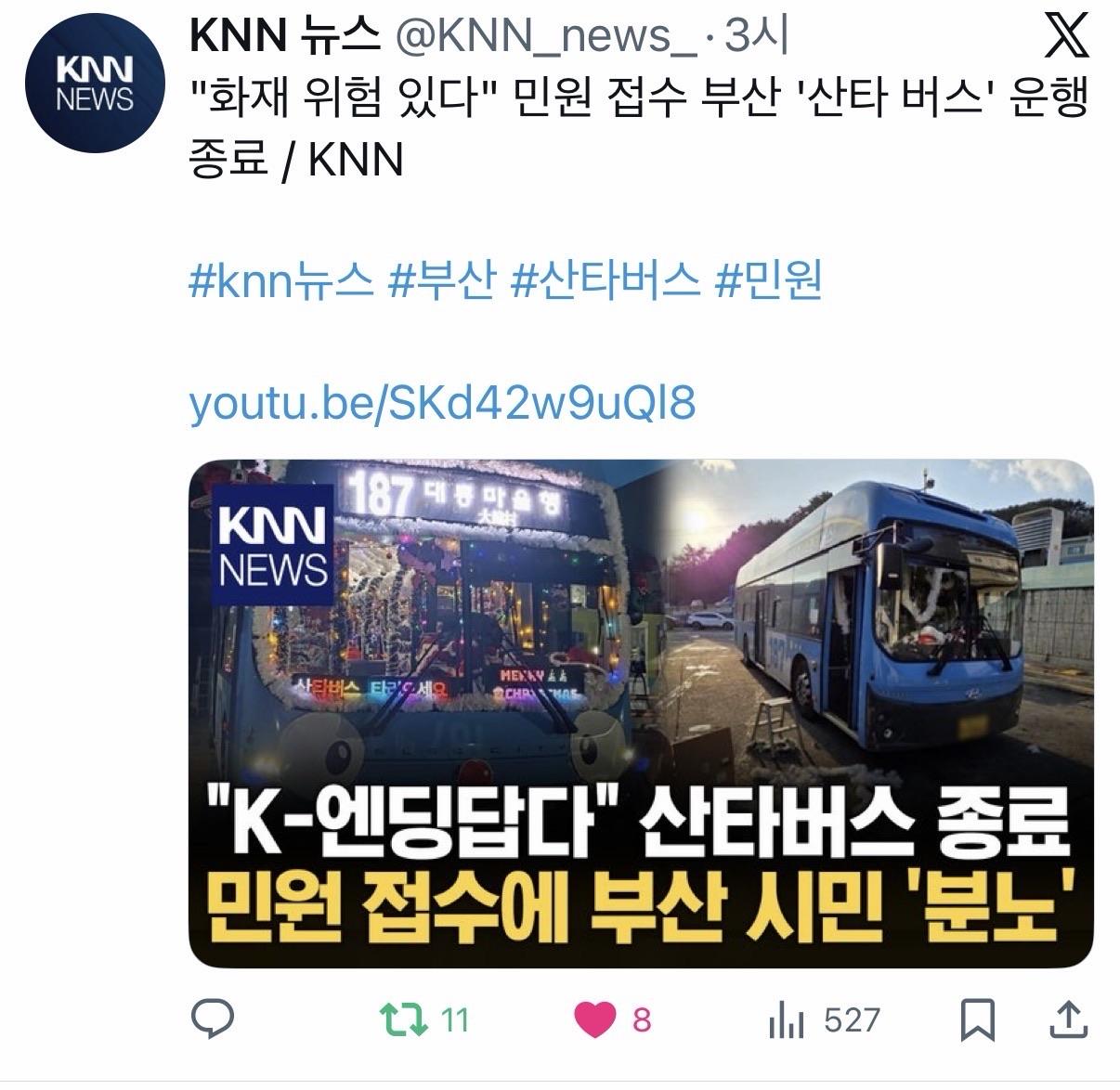Tap the tweet headline text about 산타 버스
Viewport: 1120px width, 1090px height.
(x=637, y=127)
